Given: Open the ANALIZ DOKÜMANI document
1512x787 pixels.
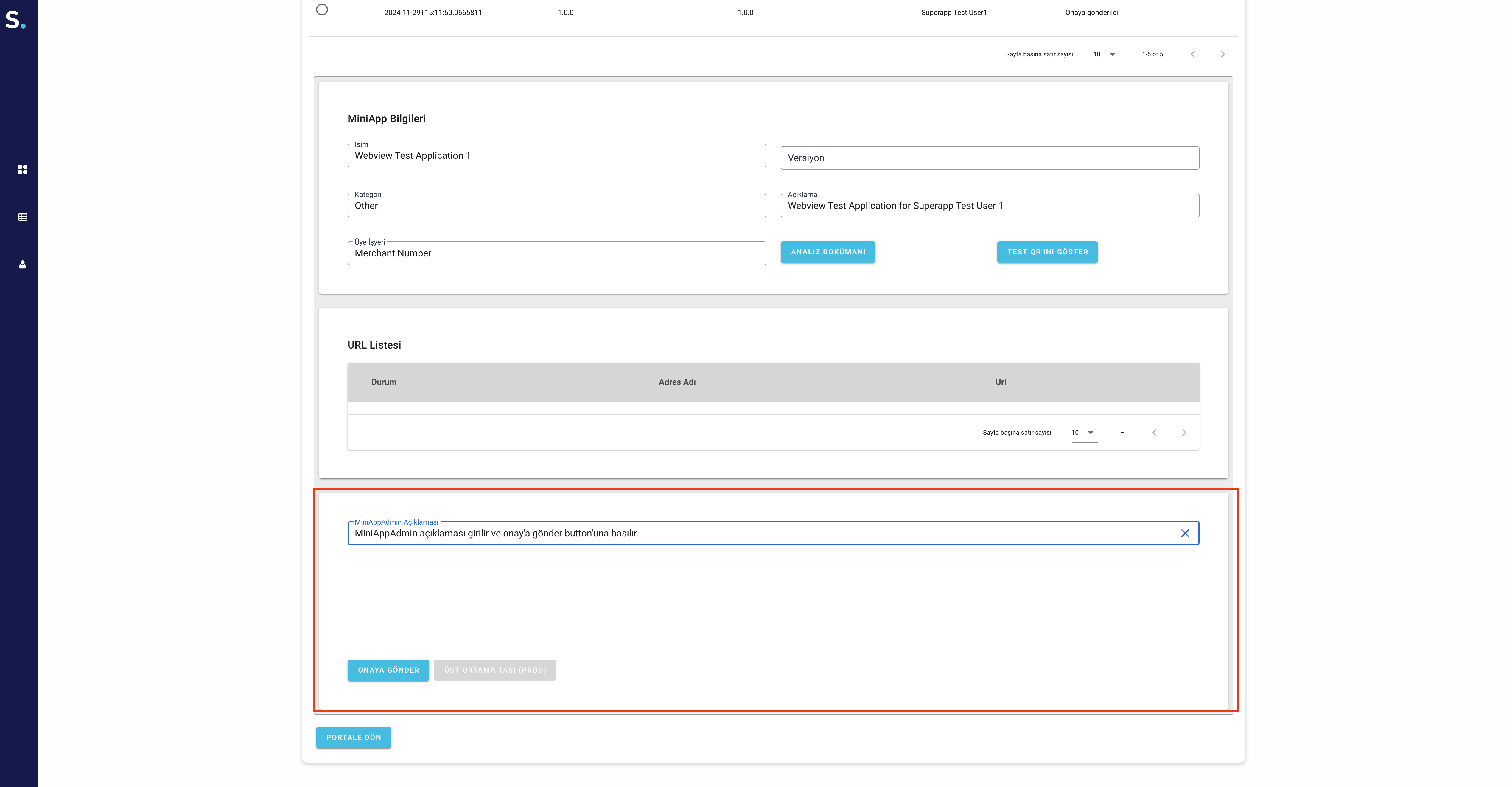Looking at the screenshot, I should pos(827,252).
